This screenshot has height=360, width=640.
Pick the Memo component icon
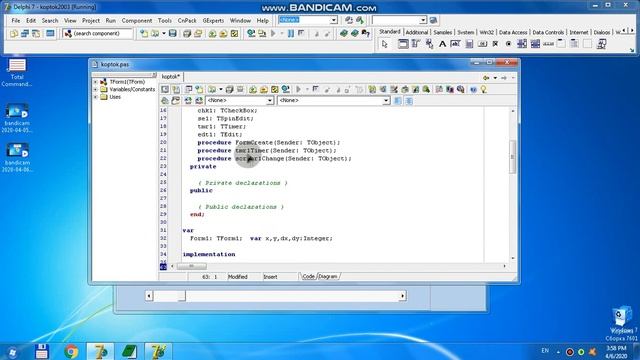(469, 44)
